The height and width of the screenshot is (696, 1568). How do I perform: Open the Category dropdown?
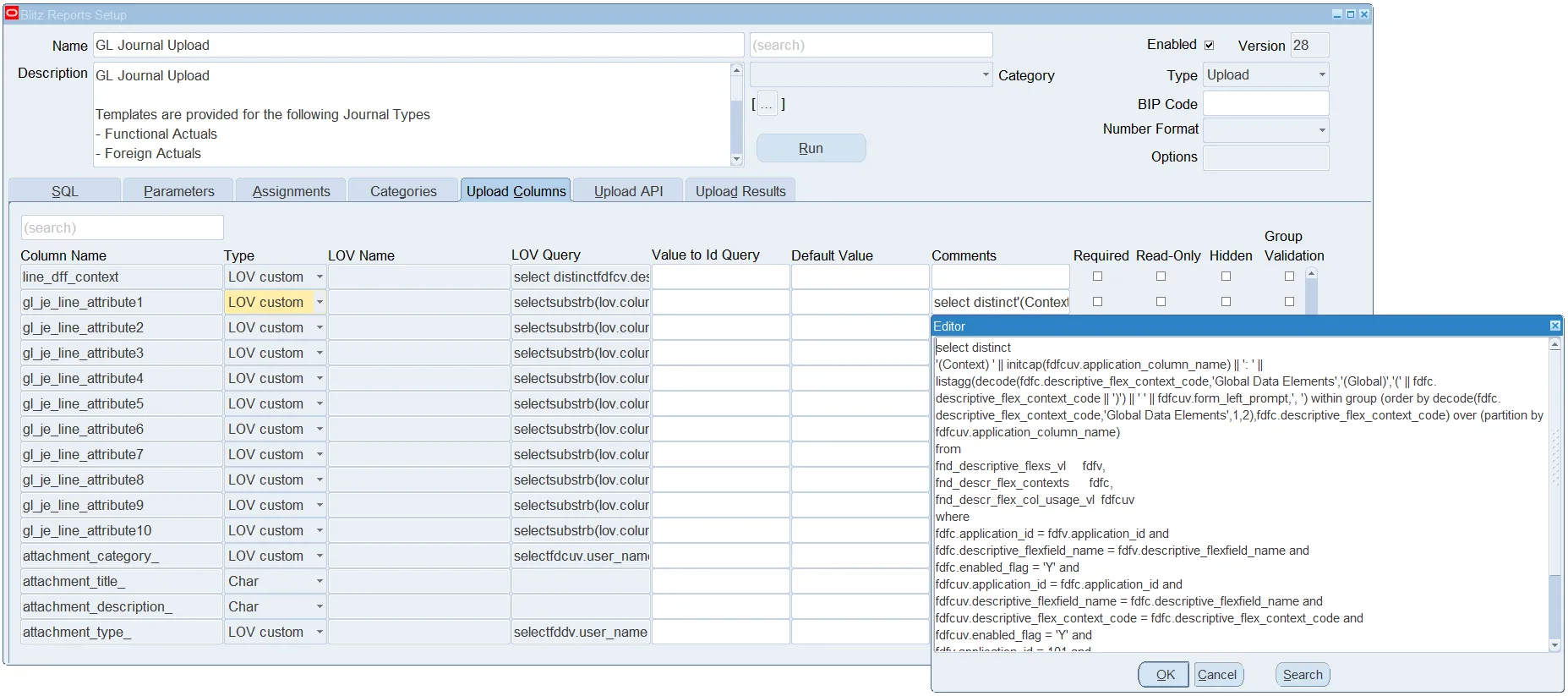pos(986,74)
